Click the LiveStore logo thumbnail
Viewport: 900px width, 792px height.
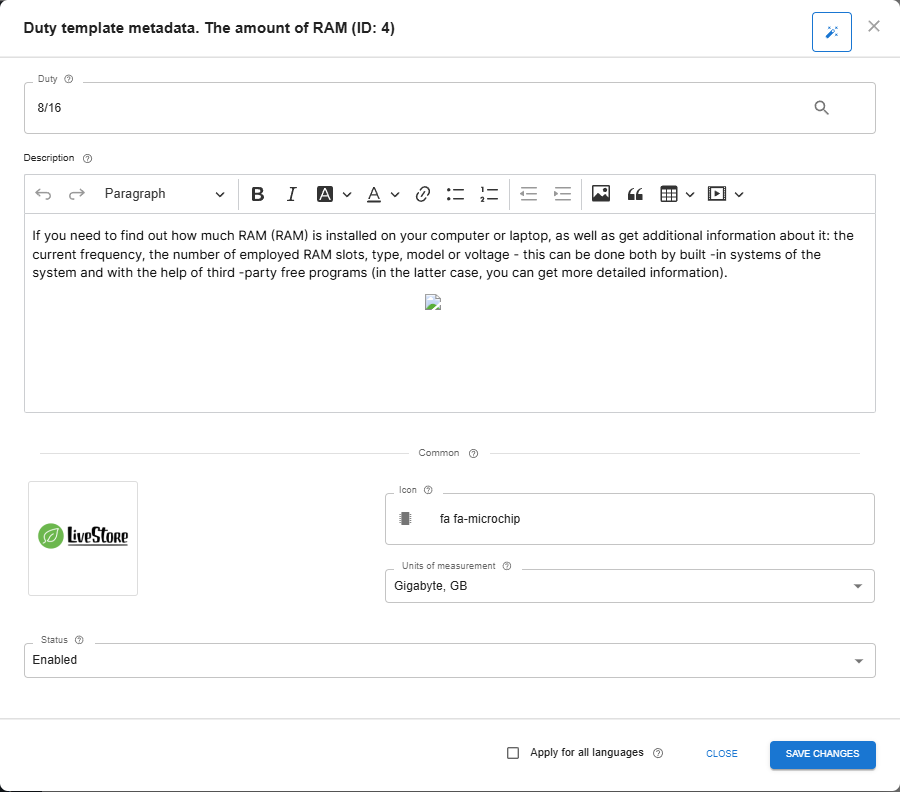tap(83, 538)
